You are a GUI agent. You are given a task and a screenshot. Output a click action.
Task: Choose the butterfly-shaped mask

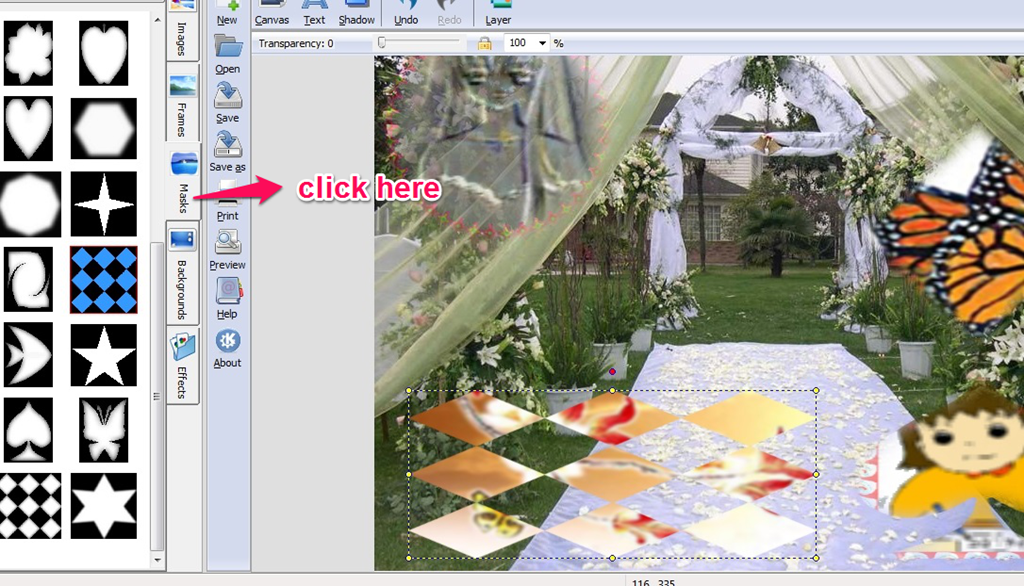[103, 431]
